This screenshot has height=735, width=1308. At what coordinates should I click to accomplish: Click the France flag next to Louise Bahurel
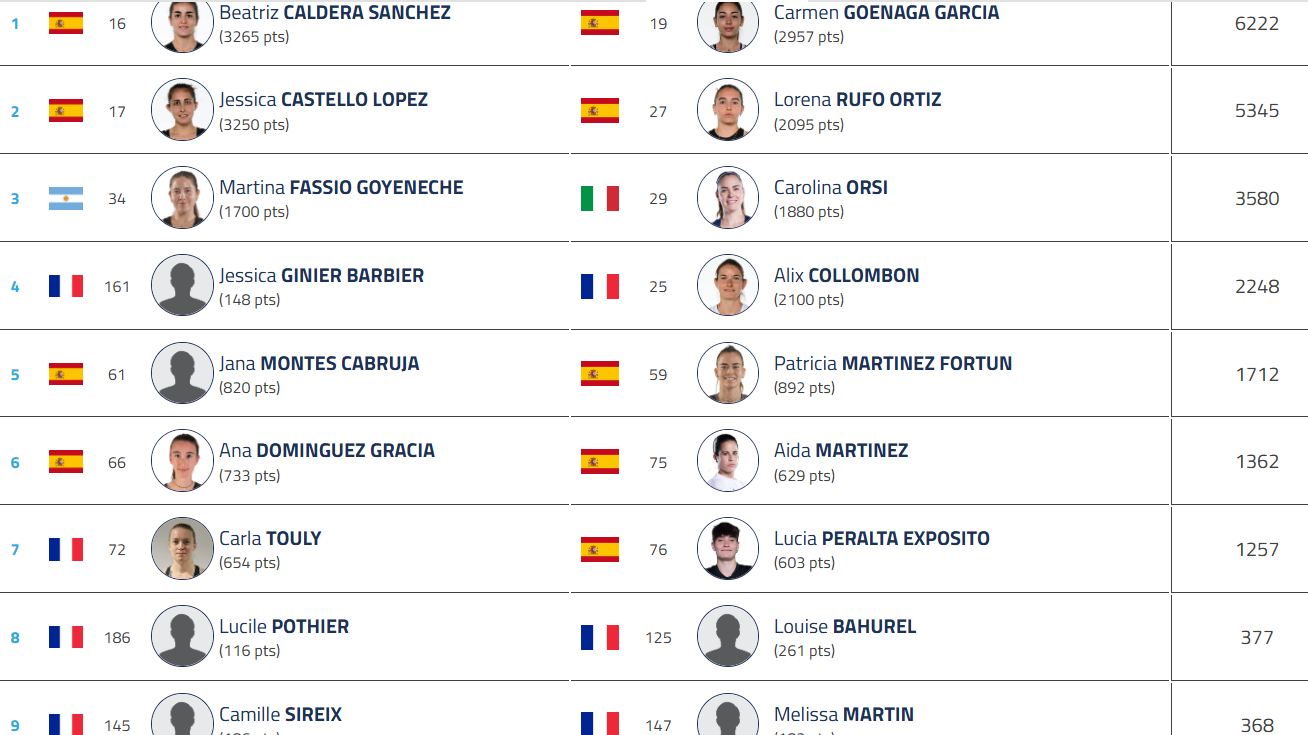pyautogui.click(x=600, y=637)
